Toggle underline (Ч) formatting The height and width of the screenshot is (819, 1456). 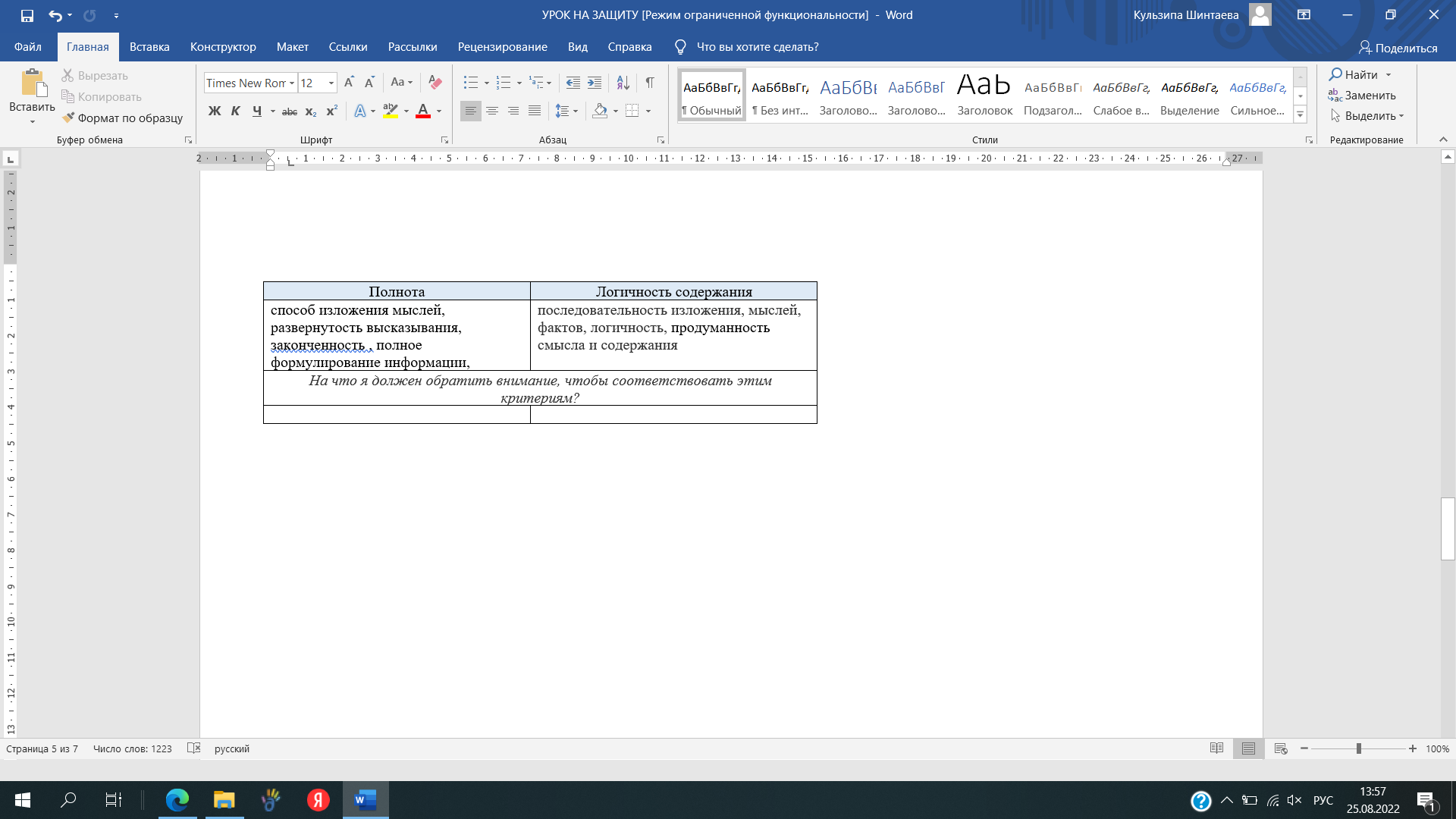[257, 111]
